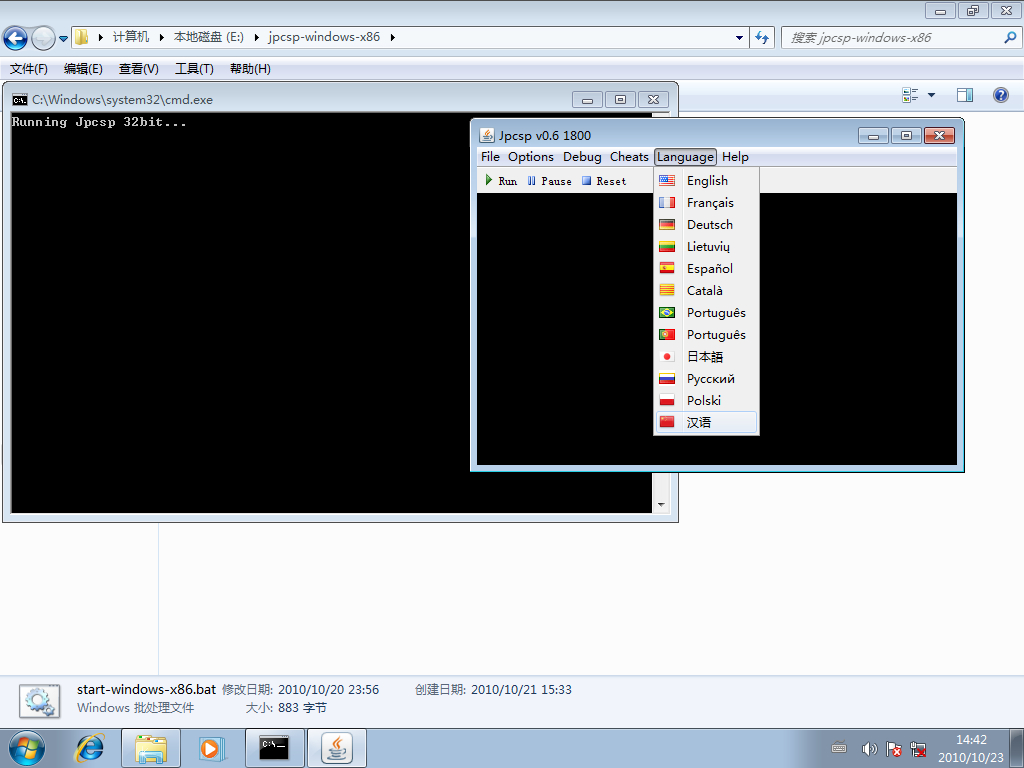Viewport: 1024px width, 768px height.
Task: Open 查看(V) menu
Action: click(138, 69)
